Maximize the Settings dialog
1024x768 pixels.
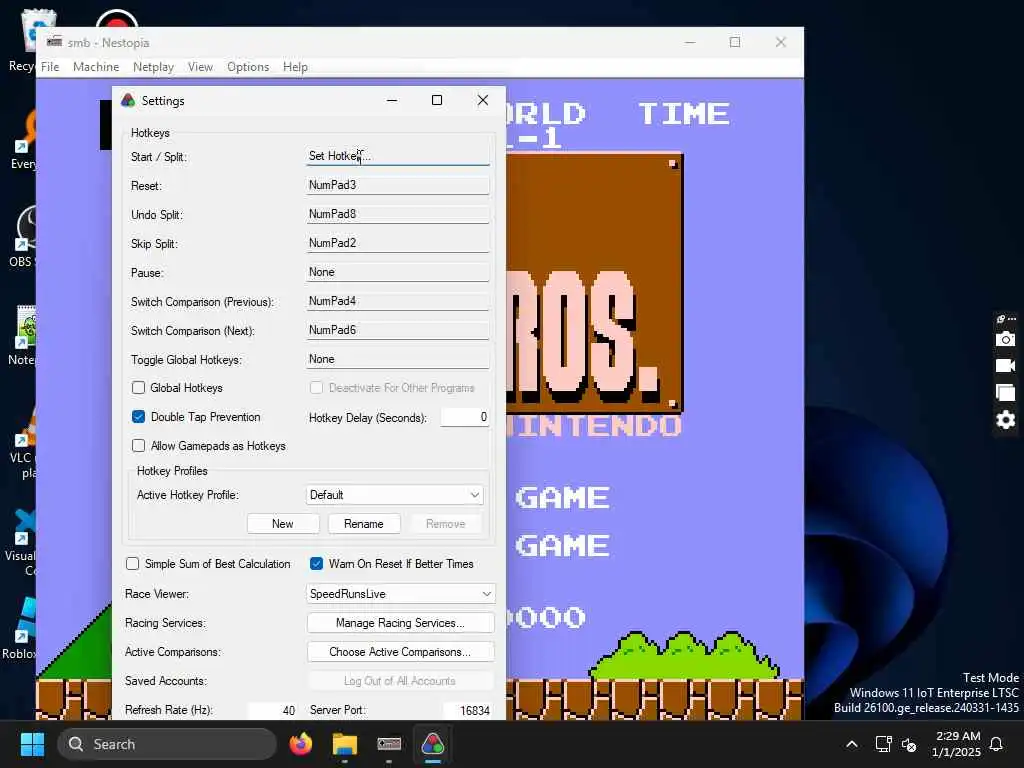click(437, 100)
